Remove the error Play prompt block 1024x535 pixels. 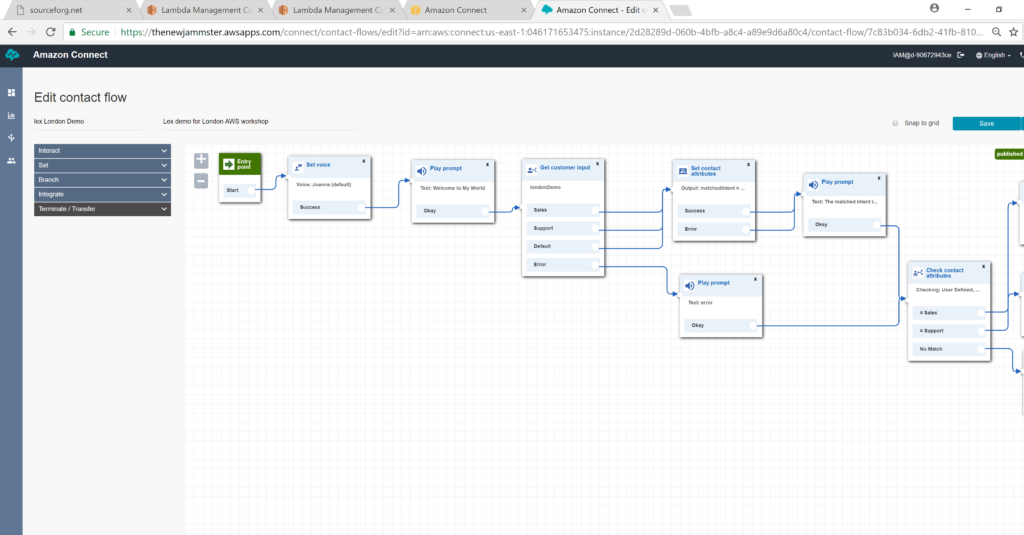click(756, 279)
